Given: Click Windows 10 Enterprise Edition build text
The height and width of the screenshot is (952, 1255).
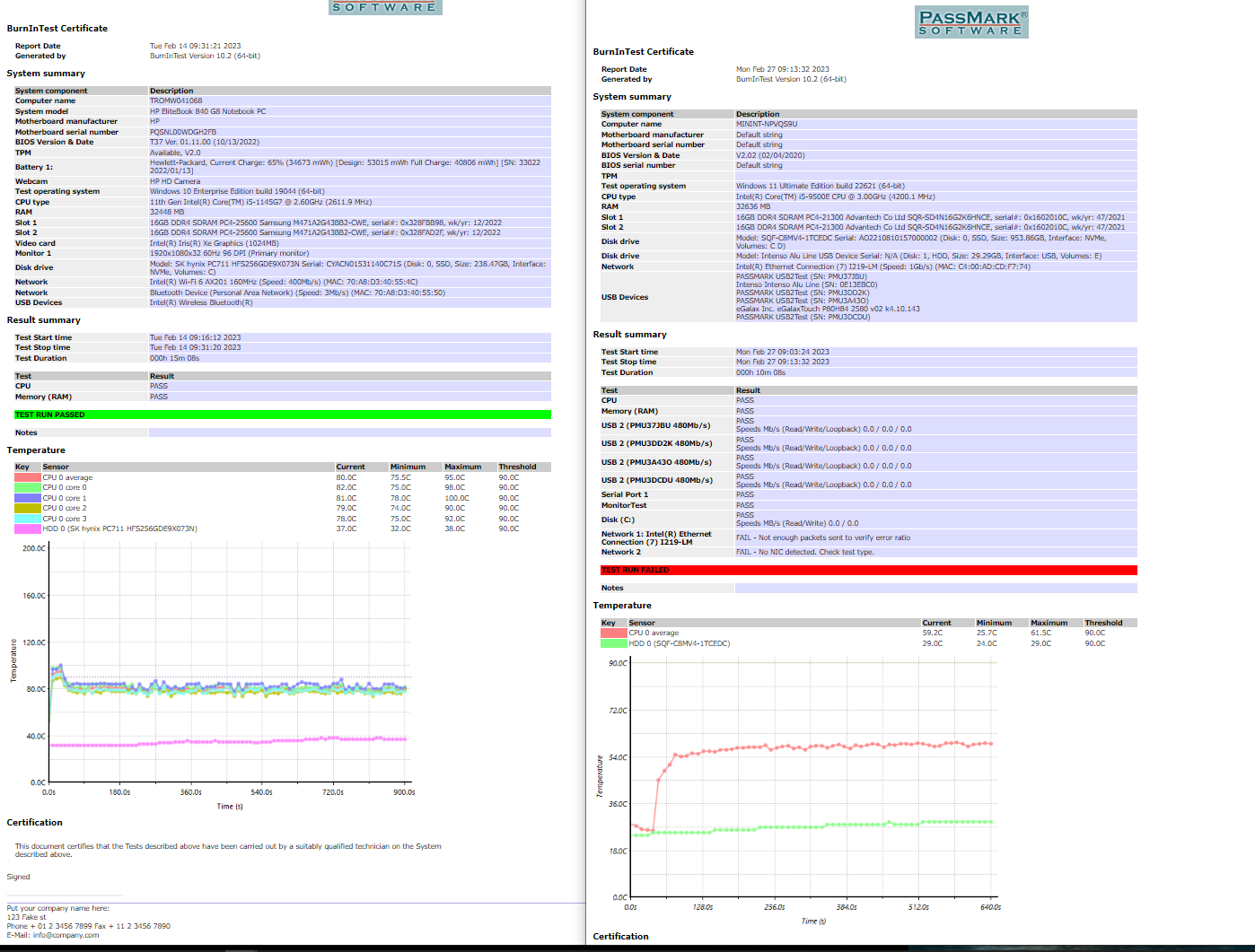Looking at the screenshot, I should click(237, 191).
